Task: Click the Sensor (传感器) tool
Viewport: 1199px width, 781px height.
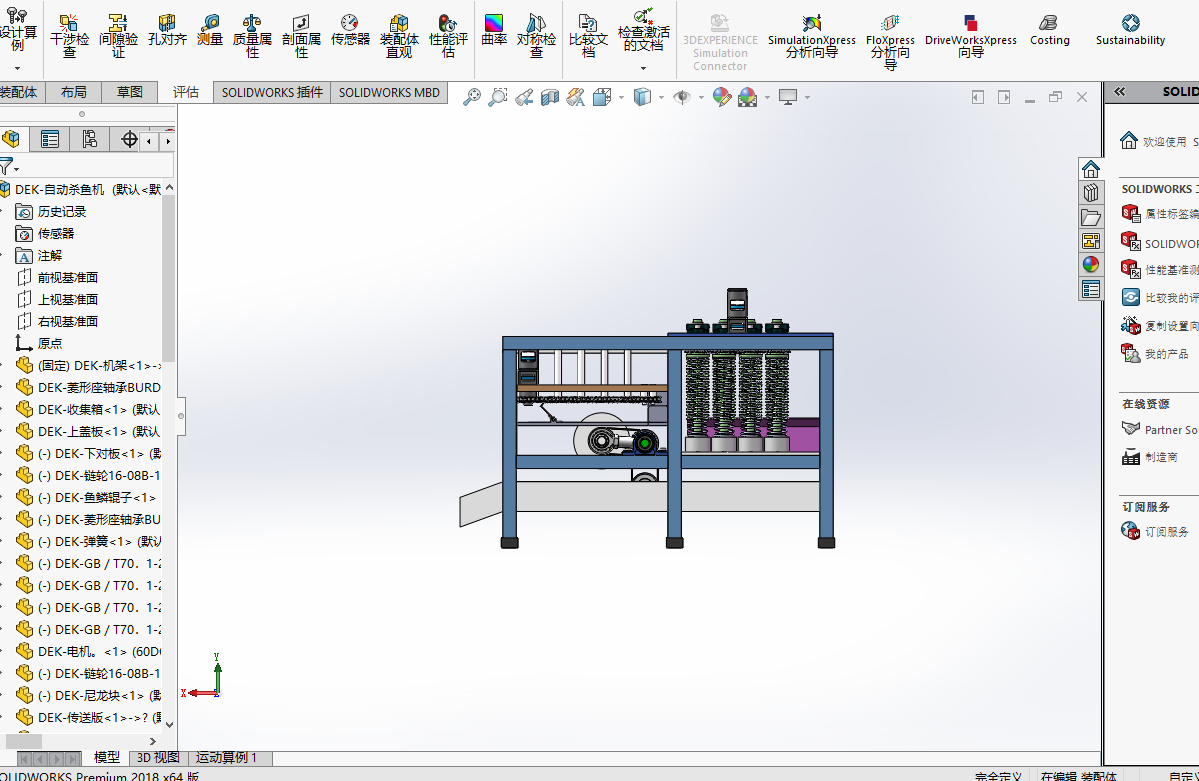Action: tap(350, 31)
